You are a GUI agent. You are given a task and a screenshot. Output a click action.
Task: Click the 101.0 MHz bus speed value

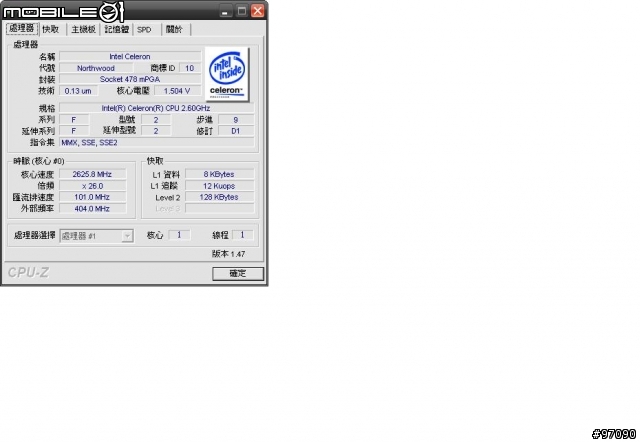pos(93,197)
